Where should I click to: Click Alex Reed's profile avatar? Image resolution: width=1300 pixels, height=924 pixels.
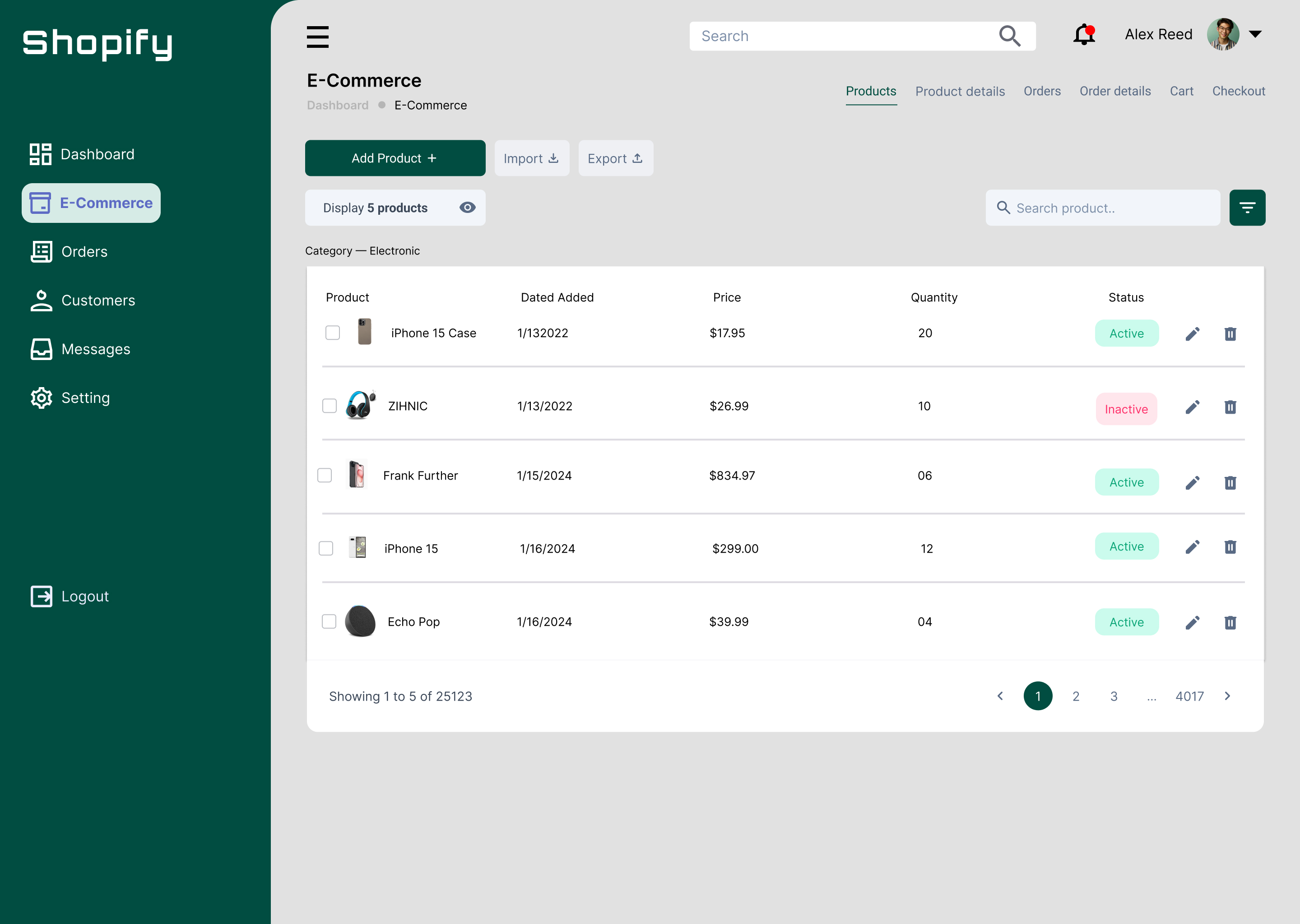(x=1223, y=34)
